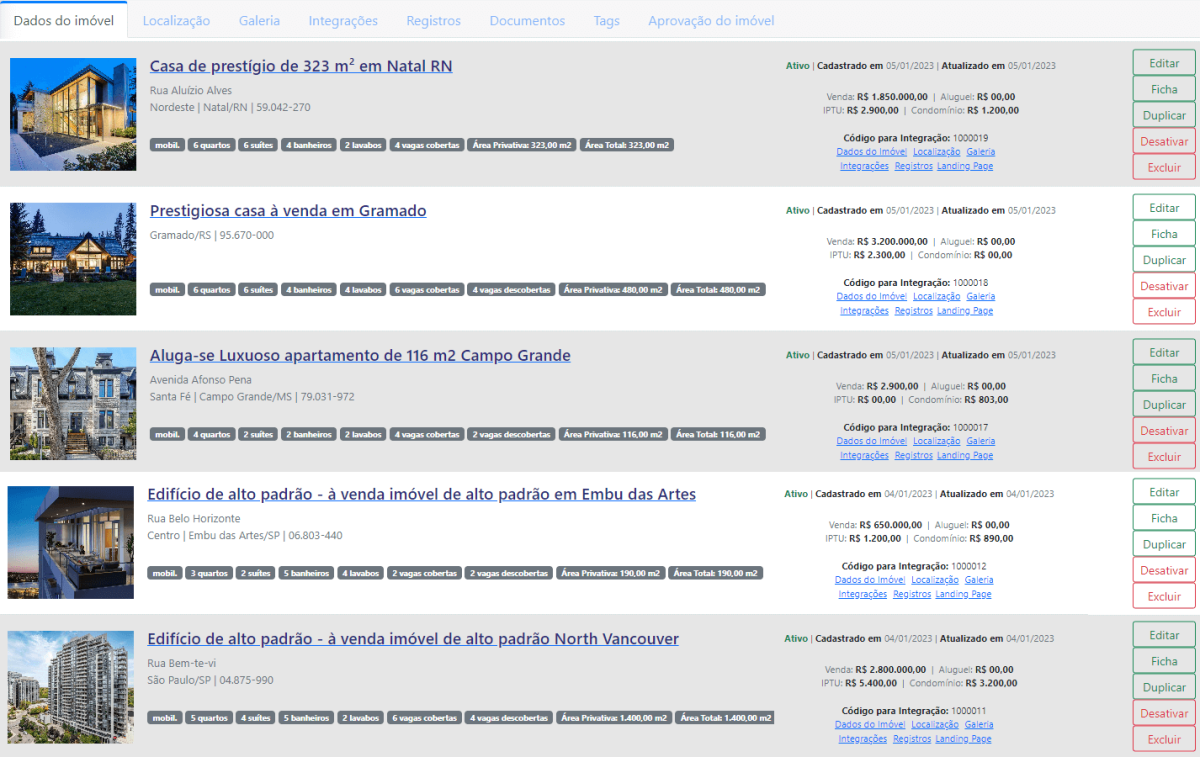Duplicate the Campo Grande listing
The height and width of the screenshot is (757, 1200).
(1164, 405)
